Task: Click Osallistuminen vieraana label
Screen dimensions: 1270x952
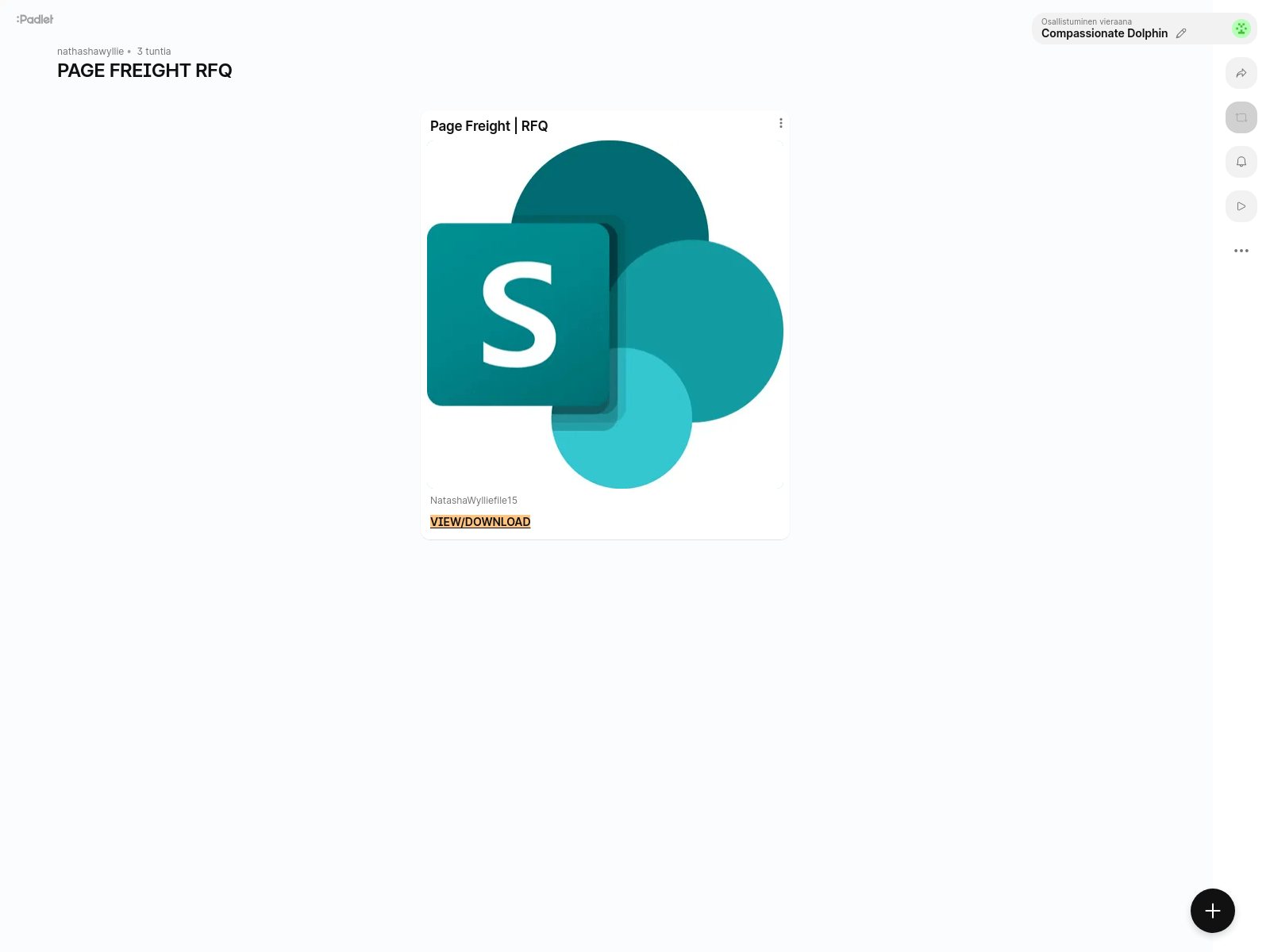Action: pos(1087,21)
